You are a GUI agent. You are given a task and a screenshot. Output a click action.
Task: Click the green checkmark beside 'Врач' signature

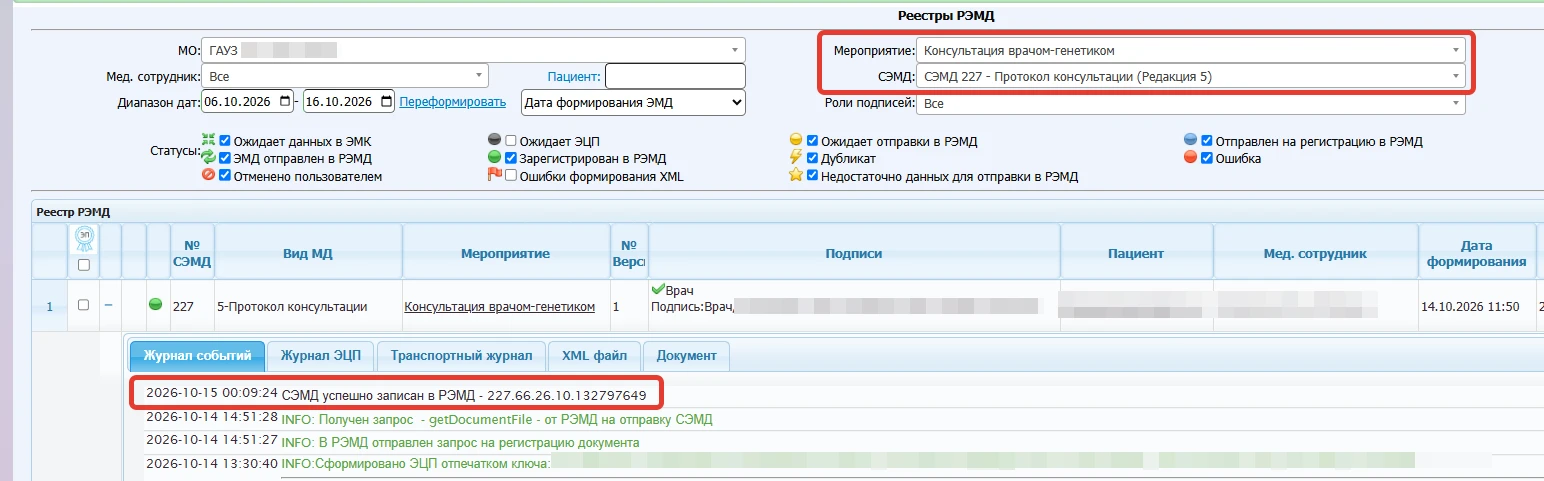coord(657,290)
